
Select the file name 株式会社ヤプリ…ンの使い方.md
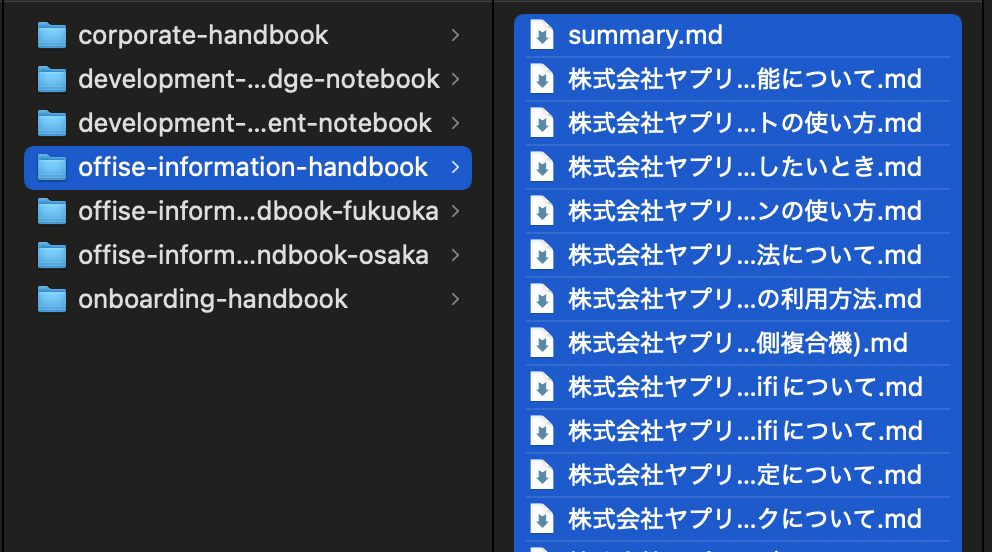(745, 211)
